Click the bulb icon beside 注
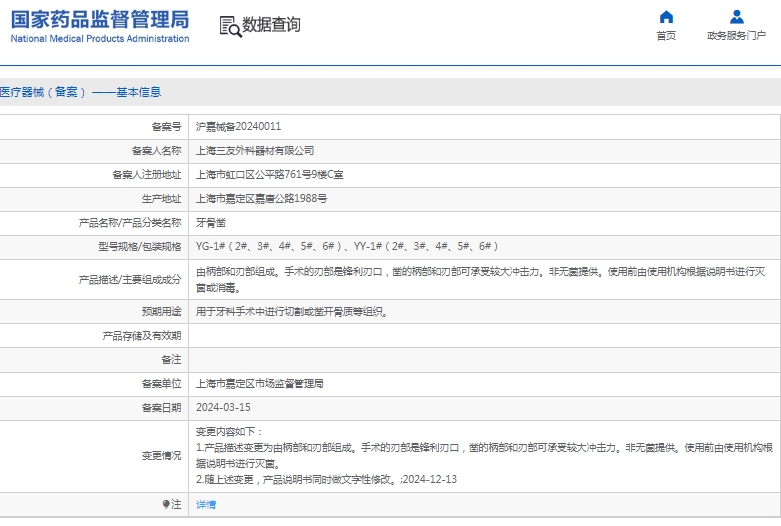Image resolution: width=781 pixels, height=526 pixels. point(166,504)
